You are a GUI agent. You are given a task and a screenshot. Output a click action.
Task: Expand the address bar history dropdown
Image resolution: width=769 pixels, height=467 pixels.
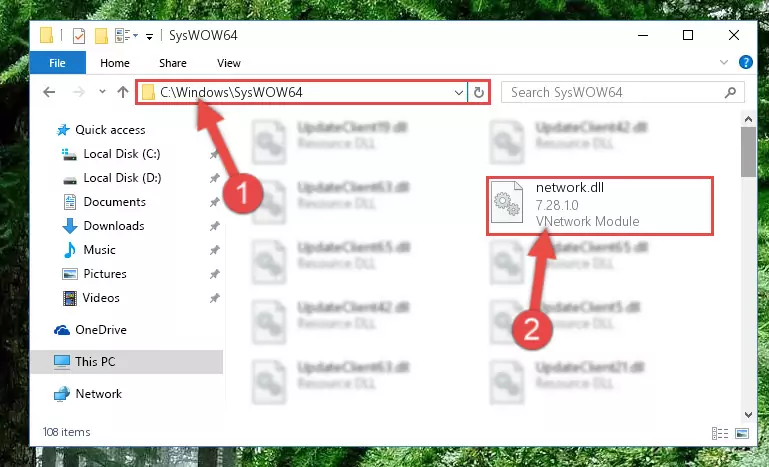coord(459,92)
